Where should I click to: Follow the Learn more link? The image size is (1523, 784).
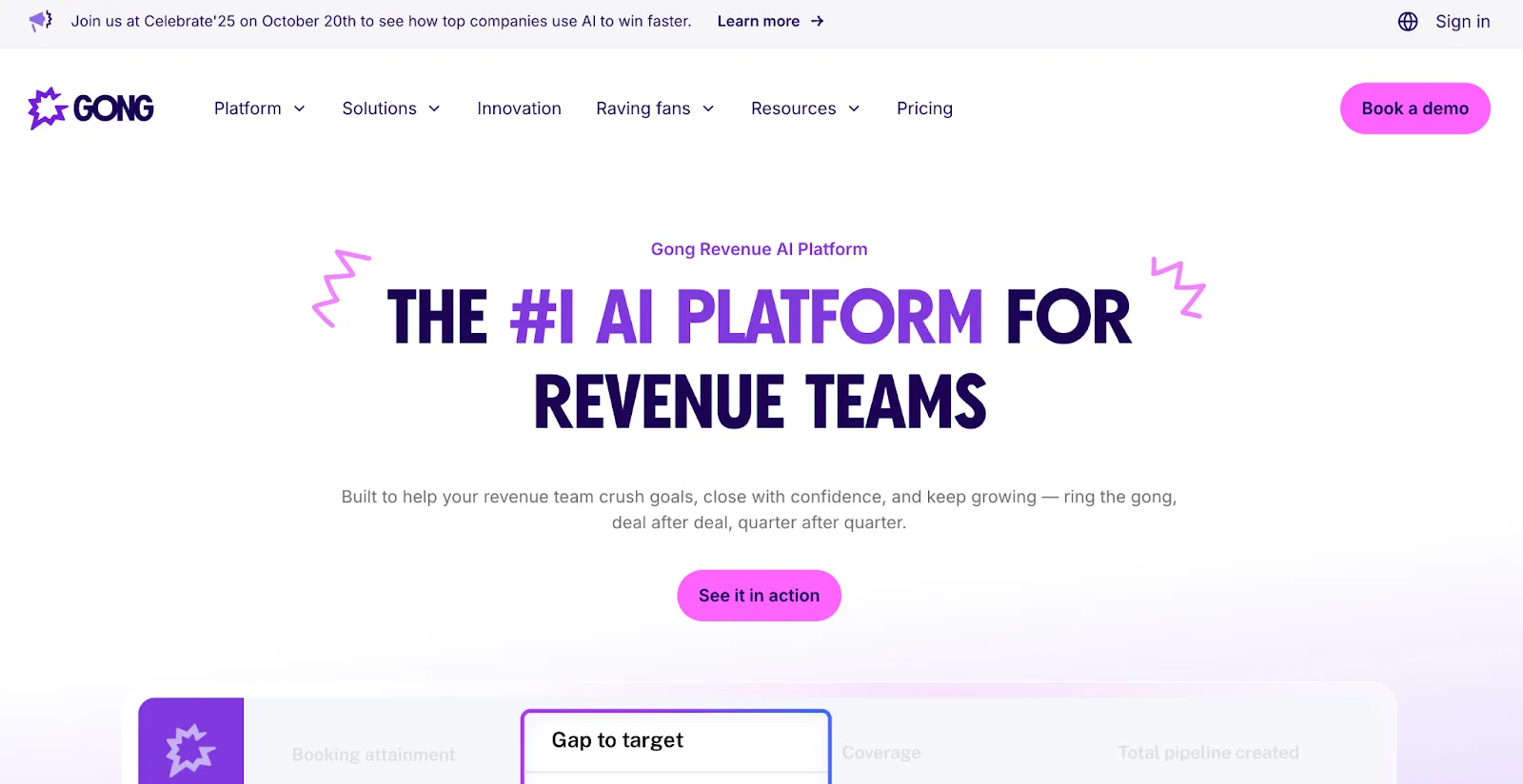coord(759,21)
